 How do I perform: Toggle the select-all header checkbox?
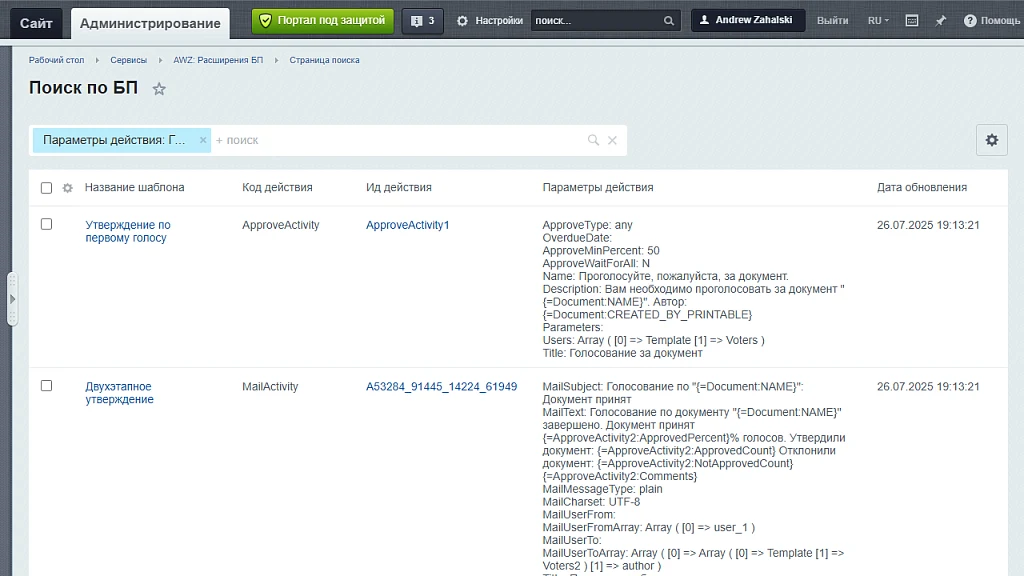[46, 188]
